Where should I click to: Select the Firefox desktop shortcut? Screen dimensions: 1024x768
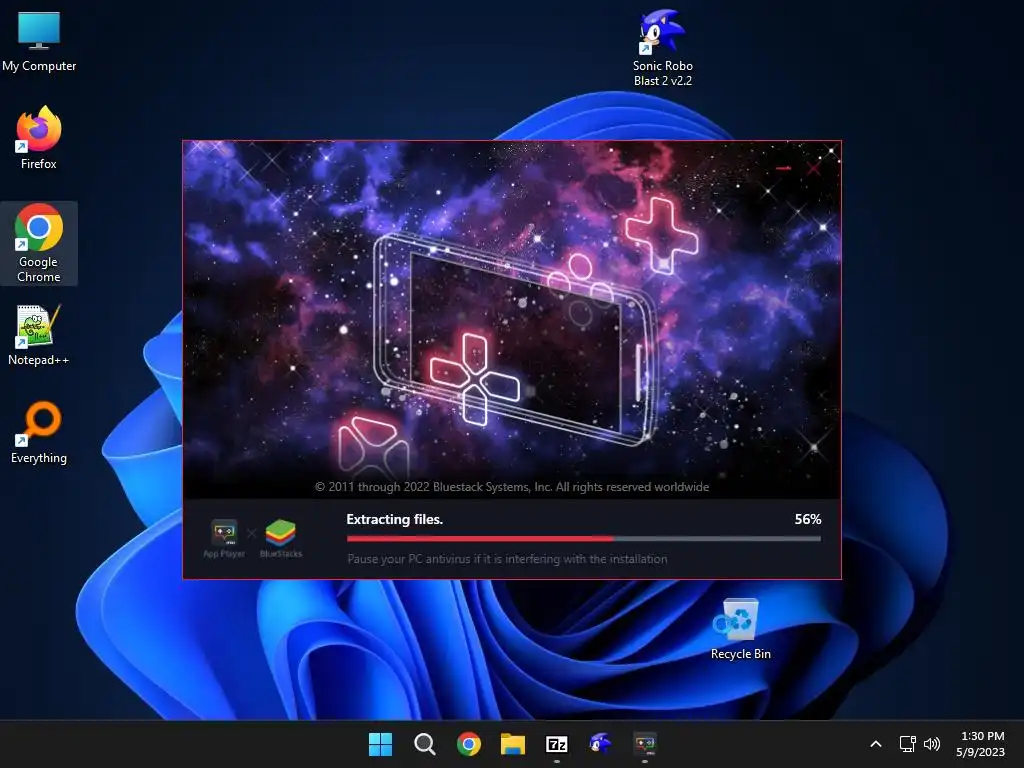point(39,138)
